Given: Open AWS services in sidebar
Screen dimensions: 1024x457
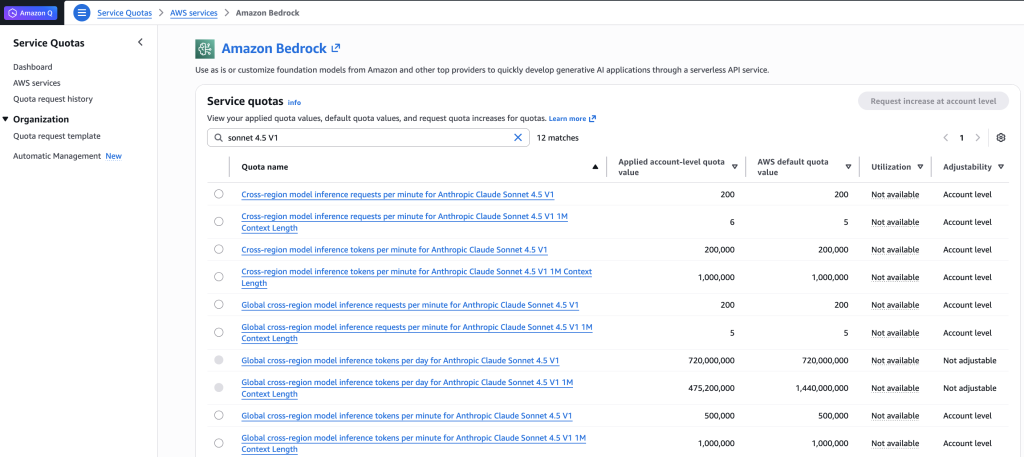Looking at the screenshot, I should pyautogui.click(x=37, y=83).
